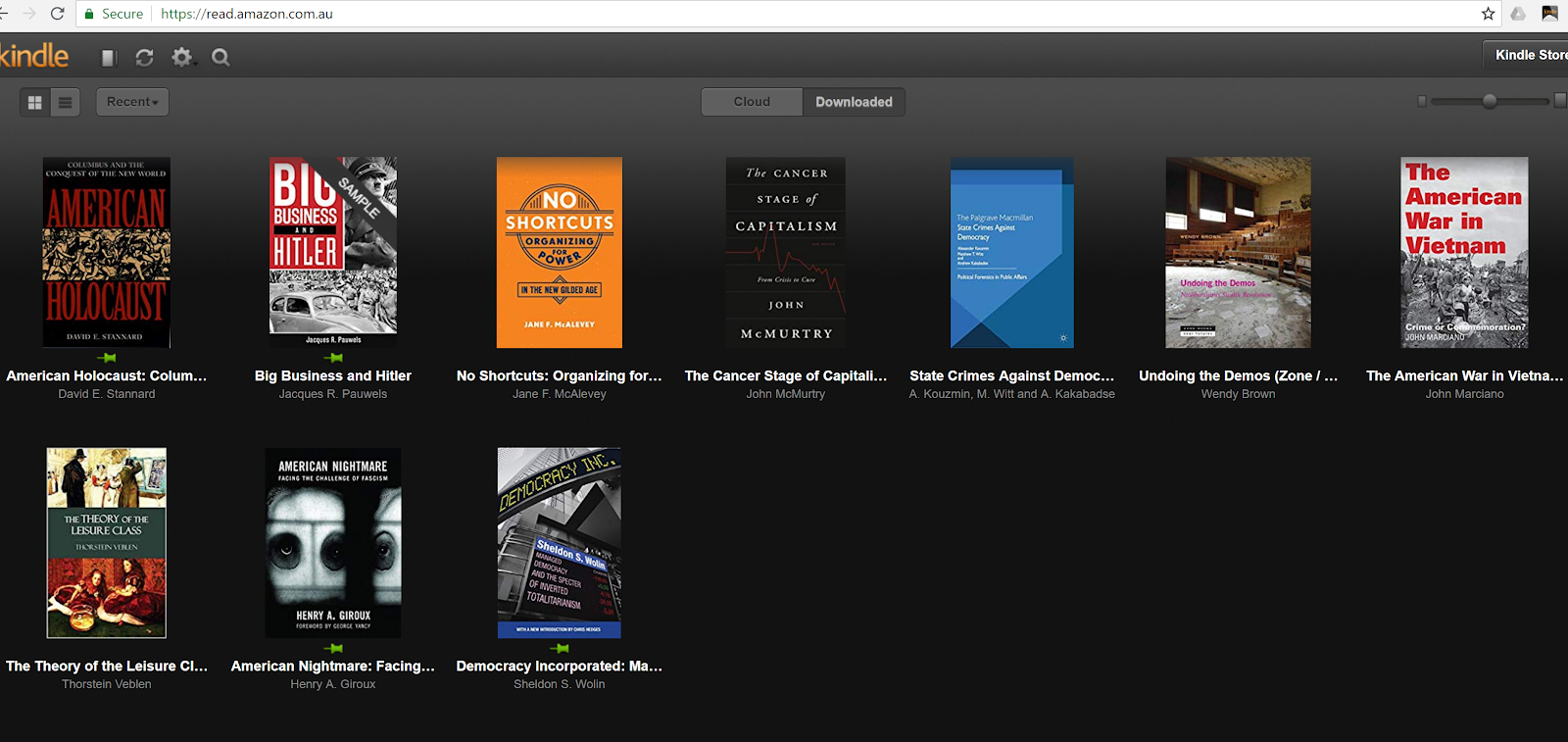Click title 'American Nightmare: Facing...'
Image resolution: width=1568 pixels, height=742 pixels.
[333, 666]
